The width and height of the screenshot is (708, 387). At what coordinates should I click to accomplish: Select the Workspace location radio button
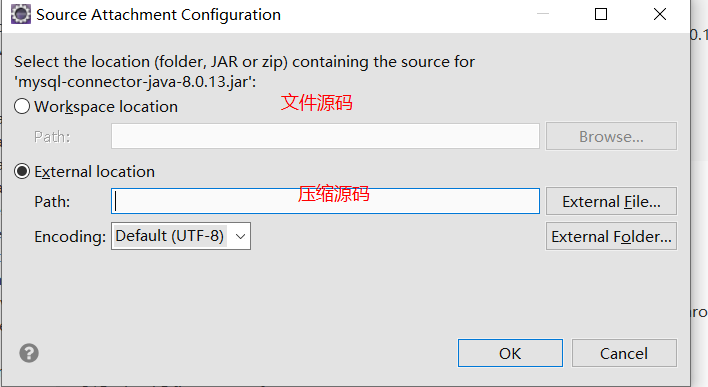click(22, 107)
